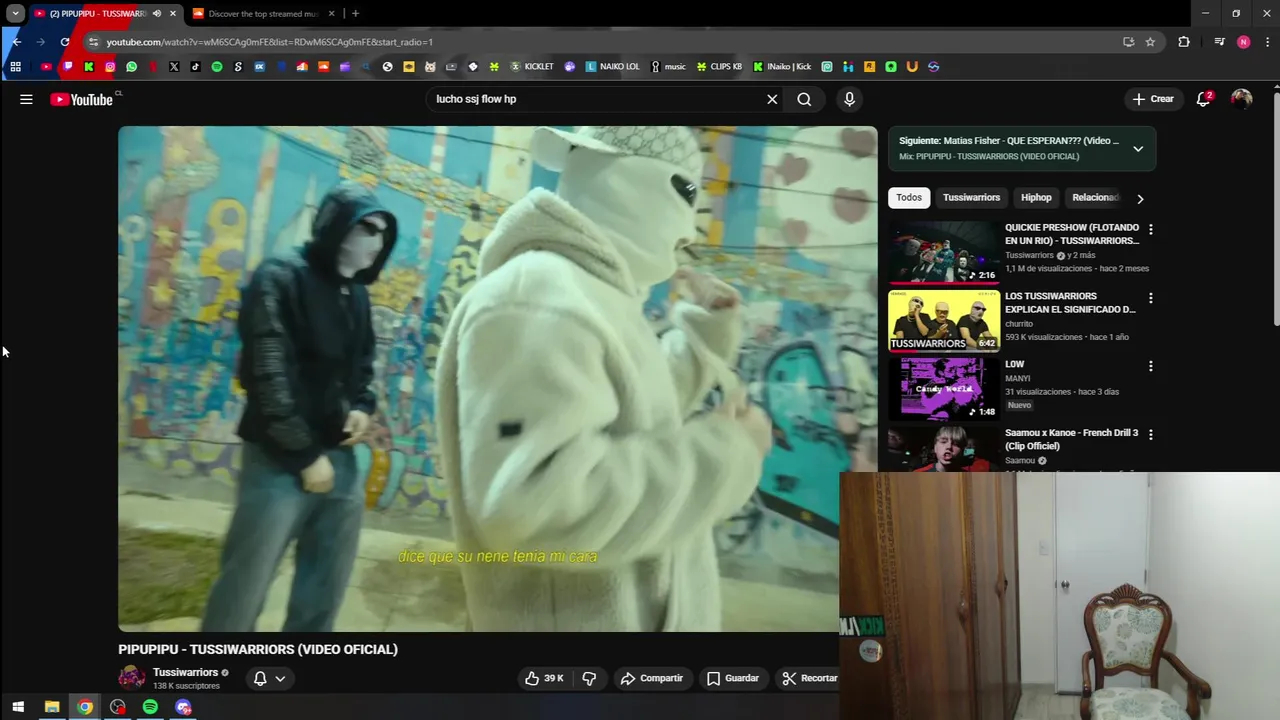Open options menu for Saamou x Kanoe video
Image resolution: width=1280 pixels, height=720 pixels.
point(1150,434)
